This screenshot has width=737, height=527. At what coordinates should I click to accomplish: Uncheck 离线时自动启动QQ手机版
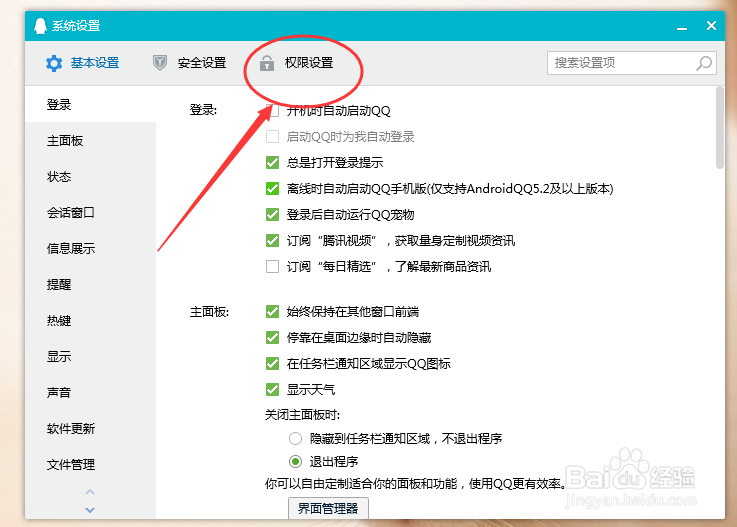(x=273, y=189)
